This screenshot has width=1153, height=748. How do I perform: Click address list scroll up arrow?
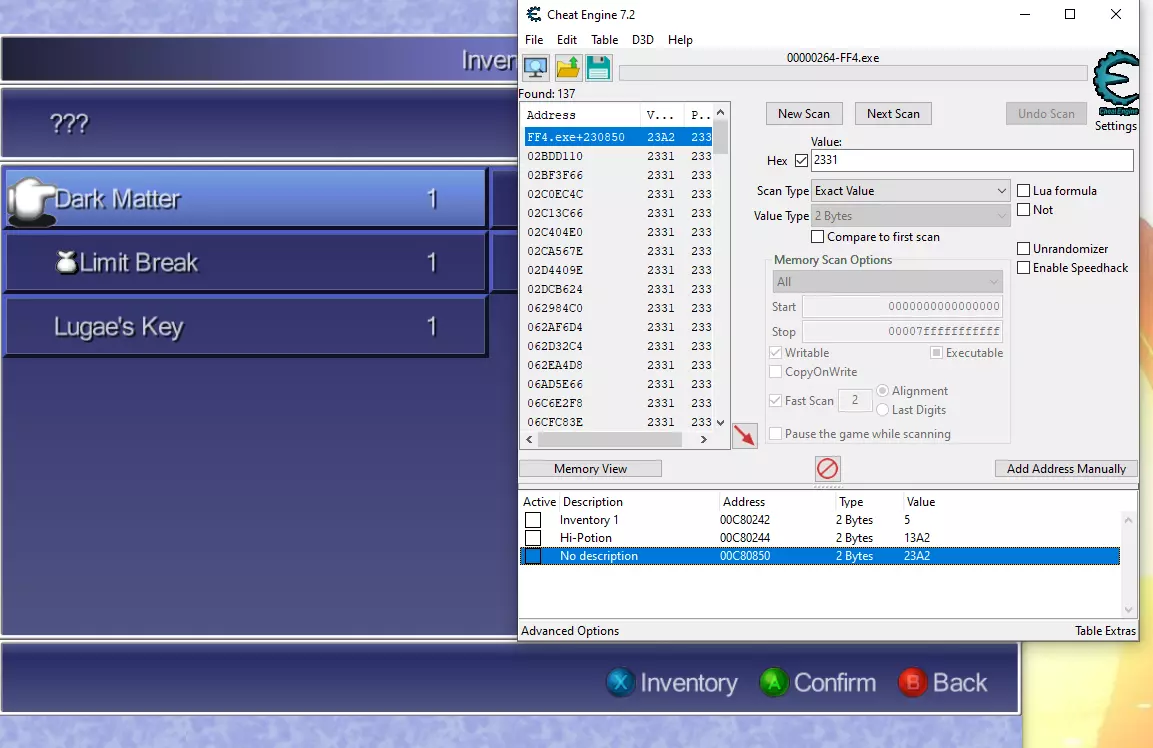pyautogui.click(x=721, y=113)
